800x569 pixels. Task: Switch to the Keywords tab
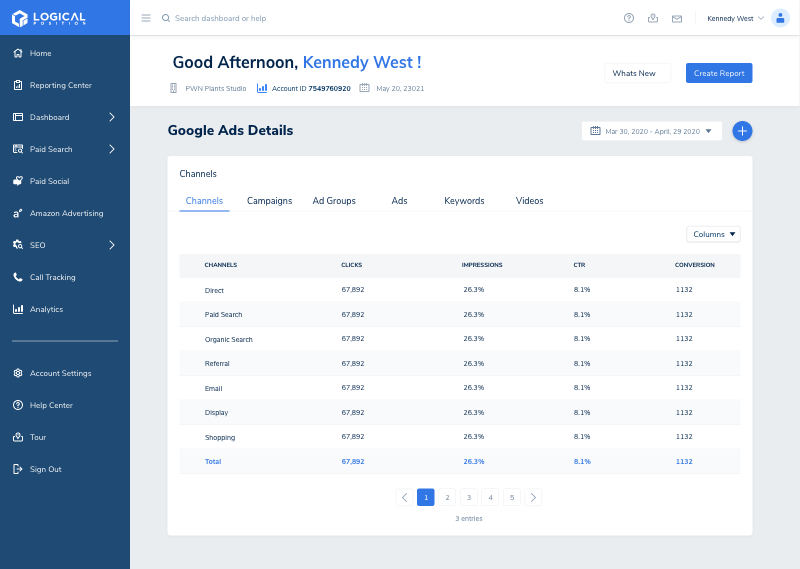point(464,201)
